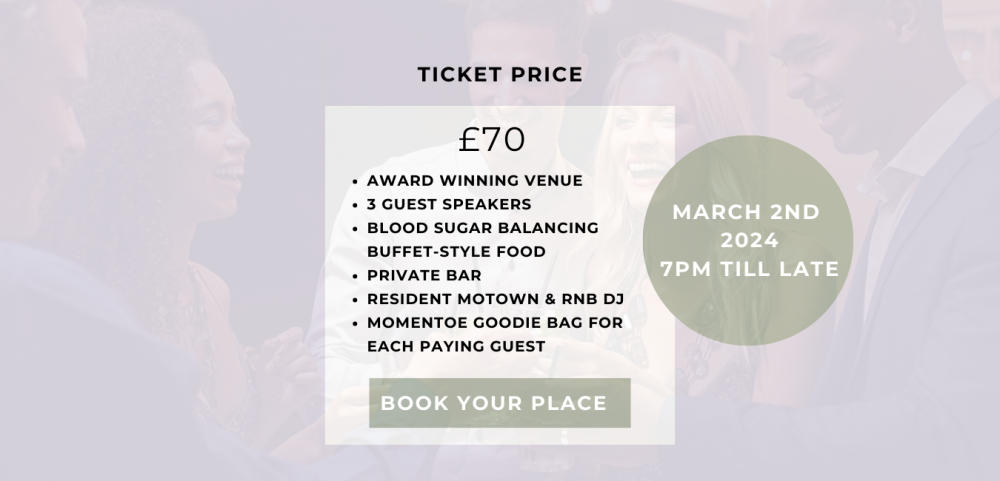Click the MOMENTOE GOODIE BAG line
The height and width of the screenshot is (481, 1000).
point(495,322)
